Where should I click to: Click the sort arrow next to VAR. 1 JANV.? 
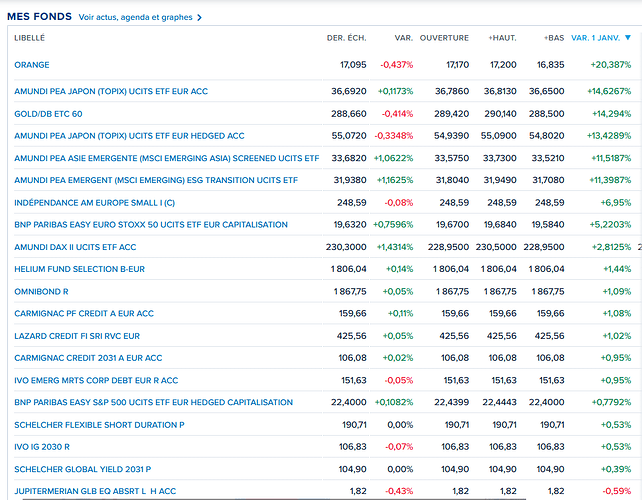[x=628, y=38]
